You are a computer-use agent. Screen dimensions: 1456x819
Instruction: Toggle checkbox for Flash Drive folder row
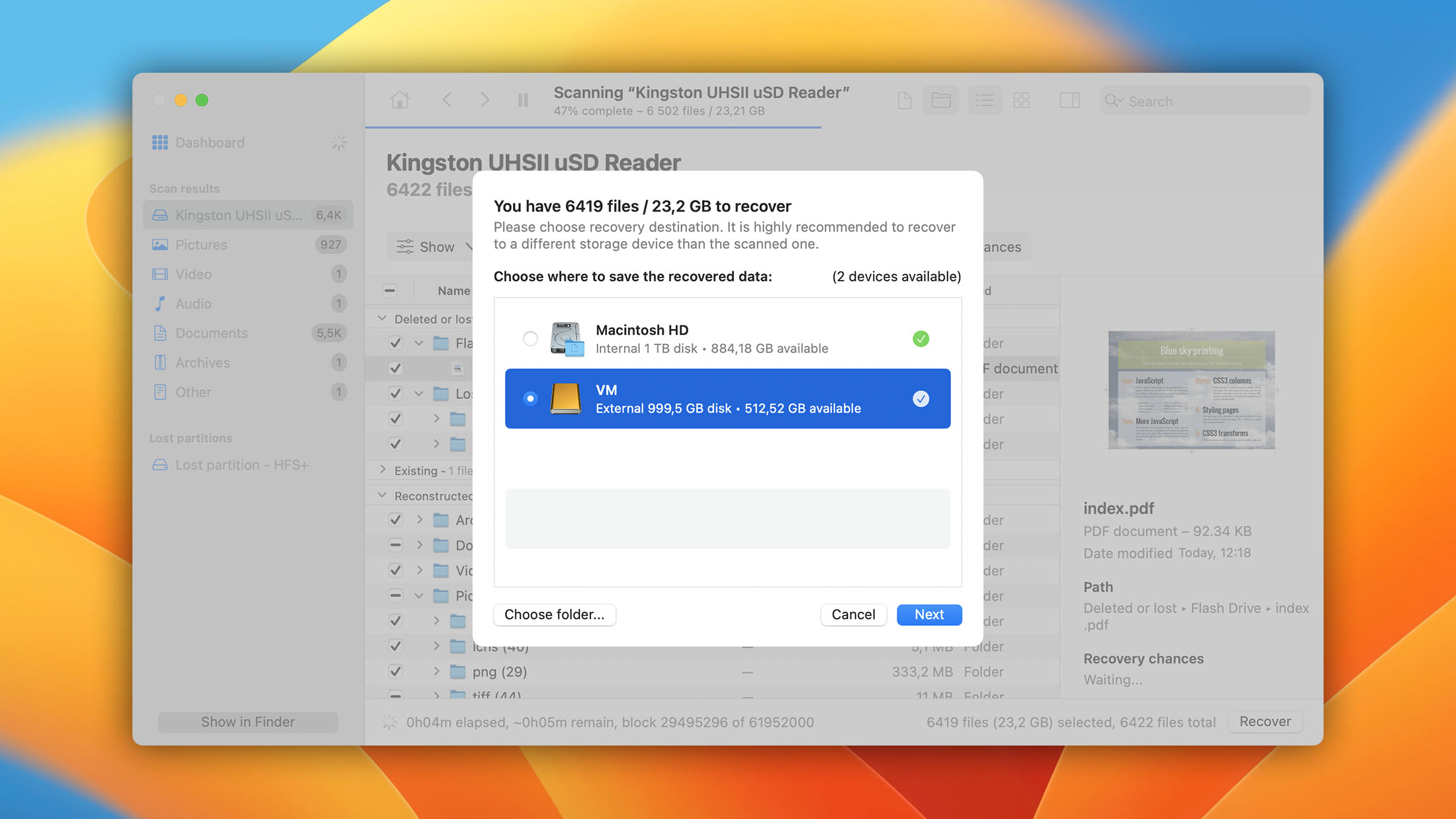tap(395, 343)
